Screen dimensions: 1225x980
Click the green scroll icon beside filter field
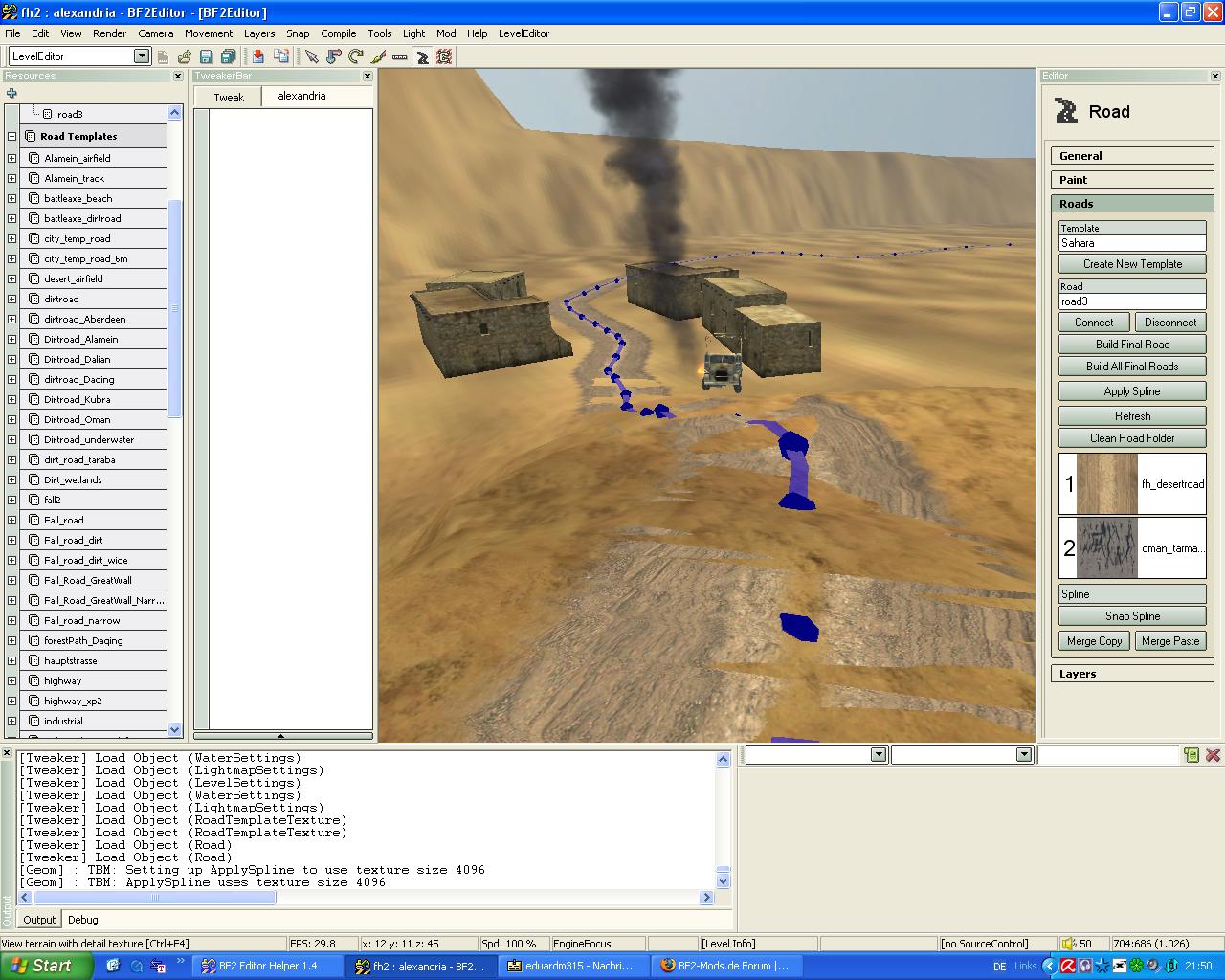click(1192, 755)
